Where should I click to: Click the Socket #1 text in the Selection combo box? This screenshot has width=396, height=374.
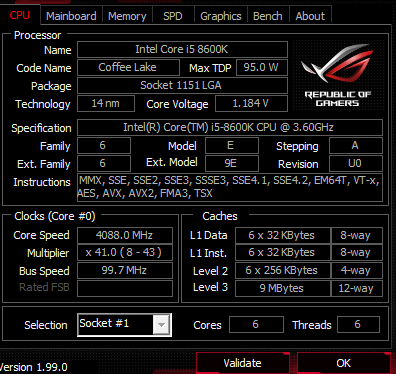tap(104, 323)
